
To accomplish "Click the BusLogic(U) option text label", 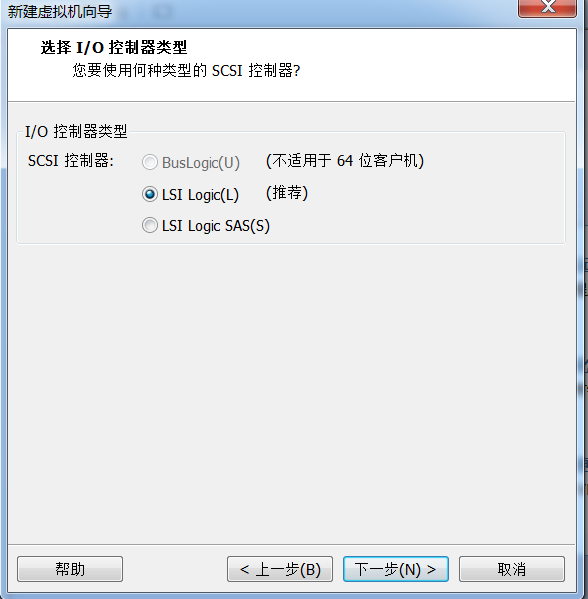I will coord(201,163).
